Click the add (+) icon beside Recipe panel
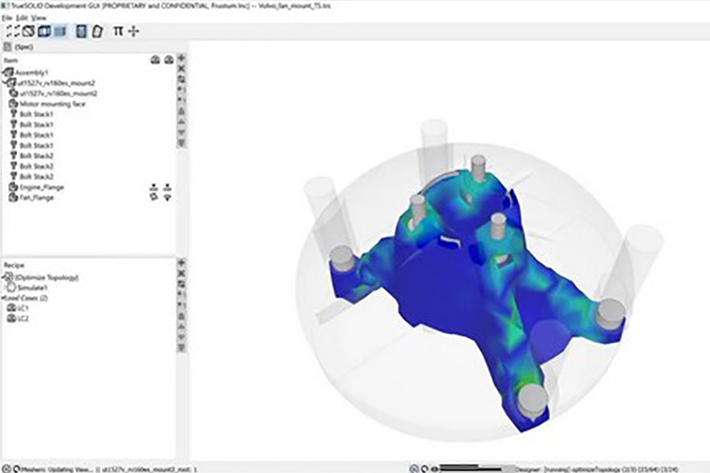This screenshot has height=473, width=710. click(181, 264)
